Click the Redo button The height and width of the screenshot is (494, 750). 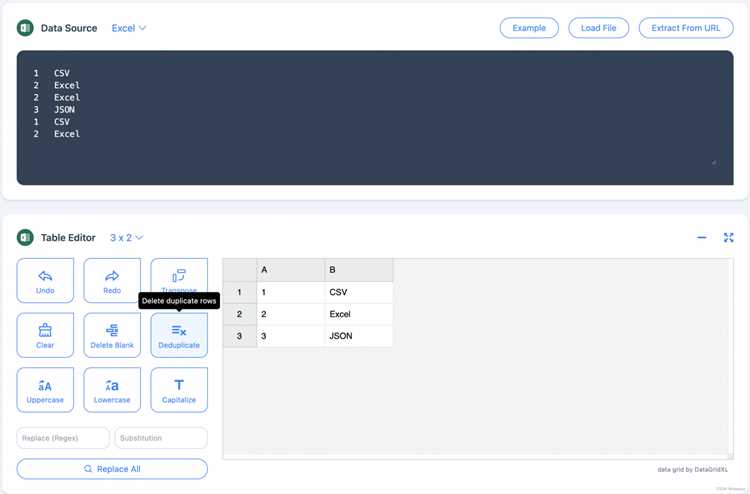coord(112,281)
